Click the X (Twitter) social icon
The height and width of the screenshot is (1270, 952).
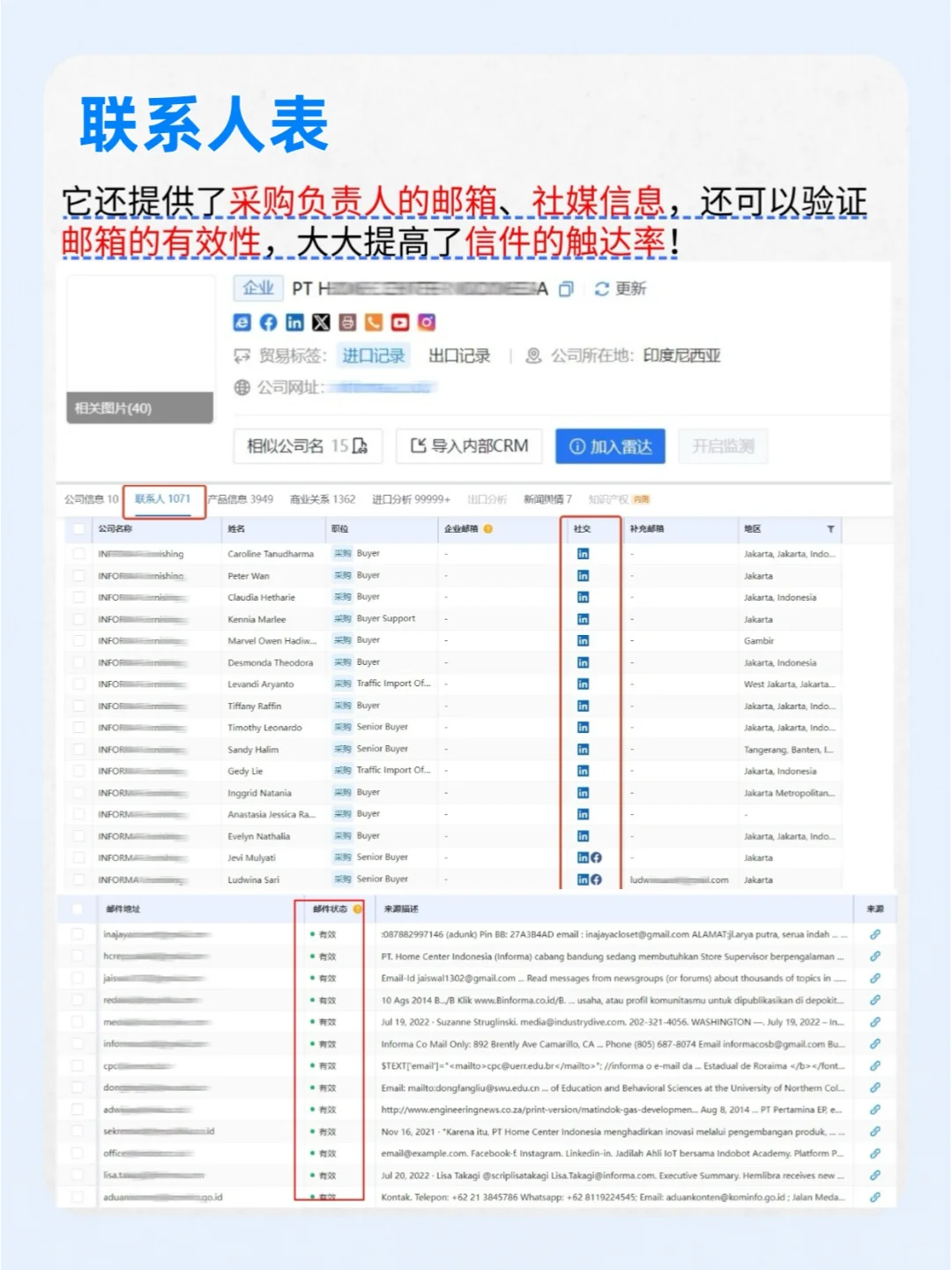tap(321, 323)
